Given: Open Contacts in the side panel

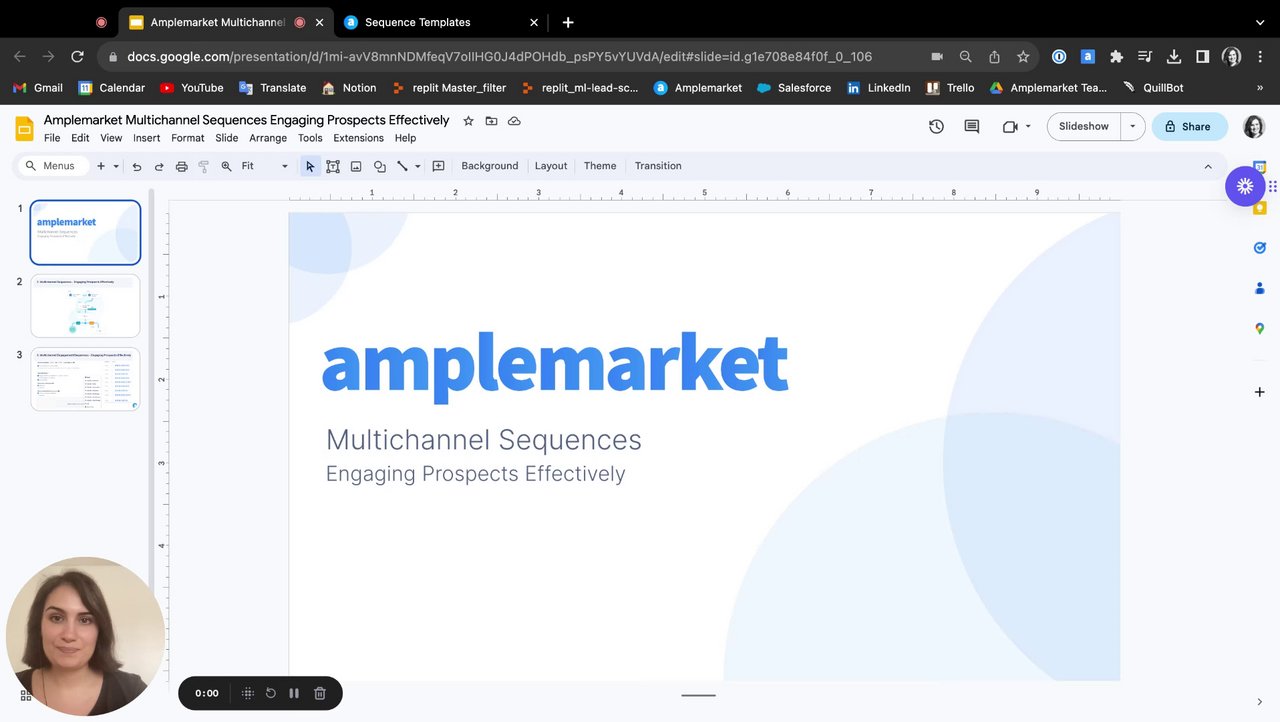Looking at the screenshot, I should coord(1260,288).
